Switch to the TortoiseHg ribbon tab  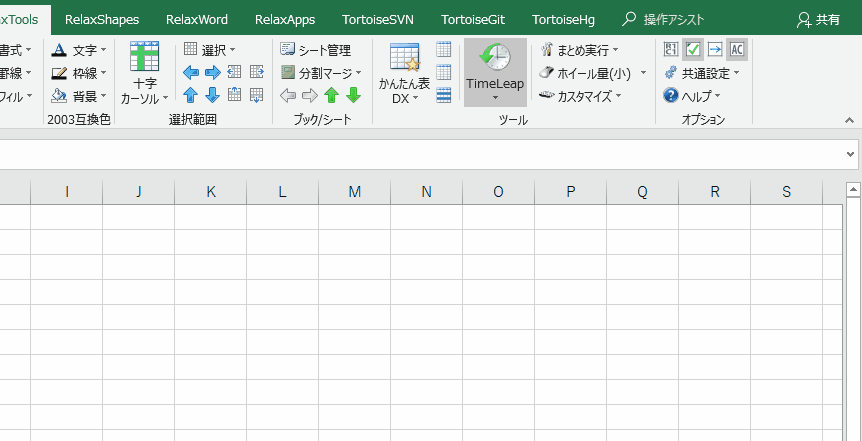[x=563, y=20]
